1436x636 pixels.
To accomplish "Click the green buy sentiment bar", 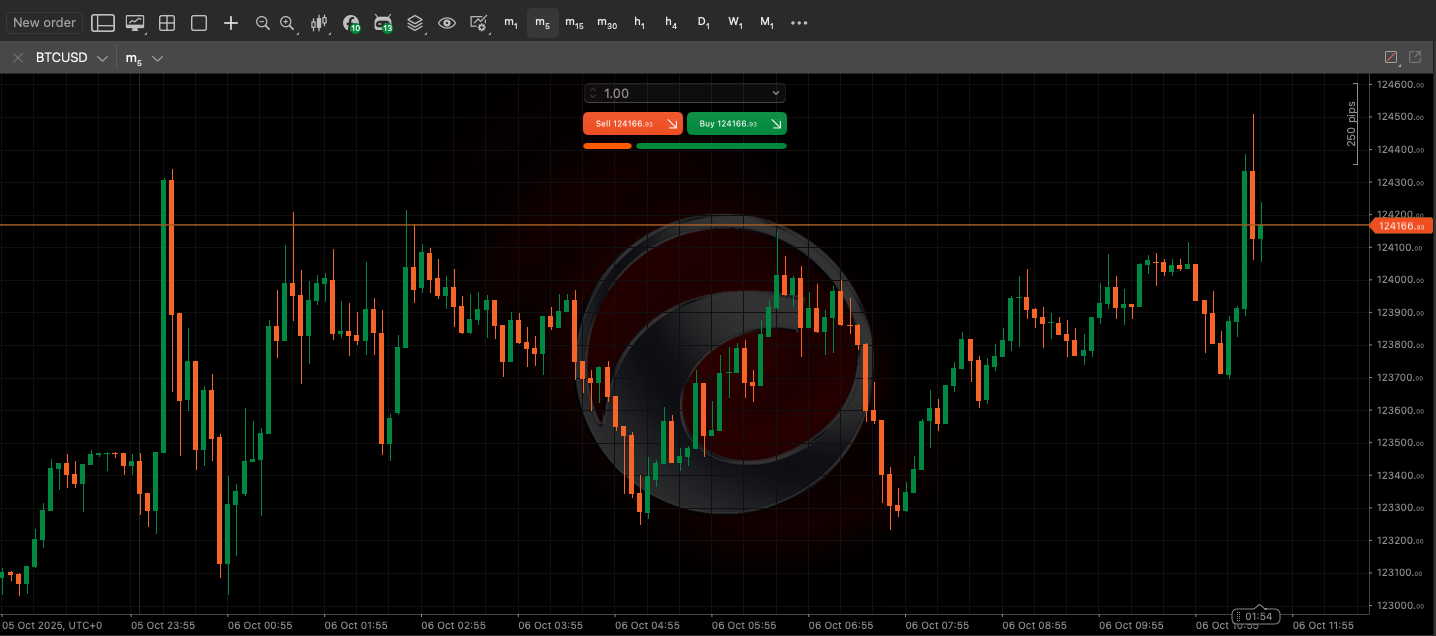I will pyautogui.click(x=711, y=146).
